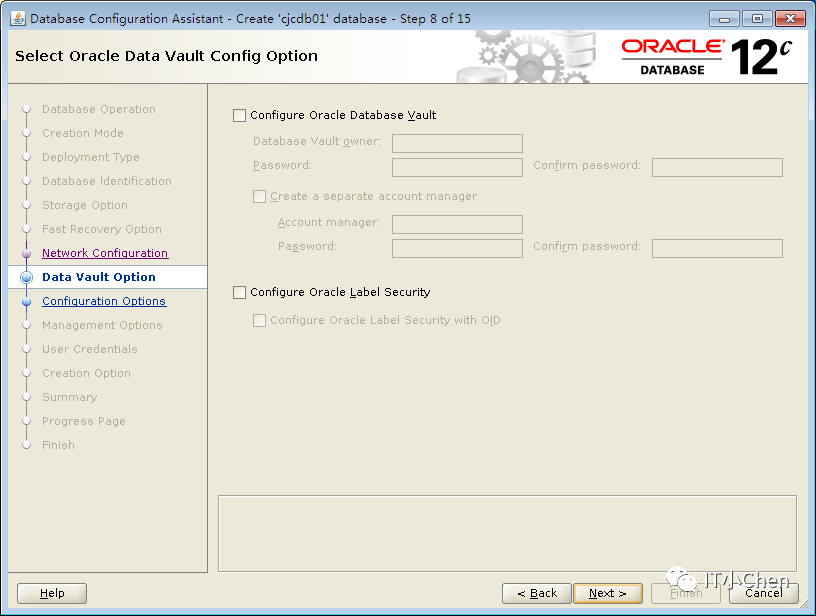Focus the Account manager Password field
The image size is (816, 616).
[x=457, y=248]
